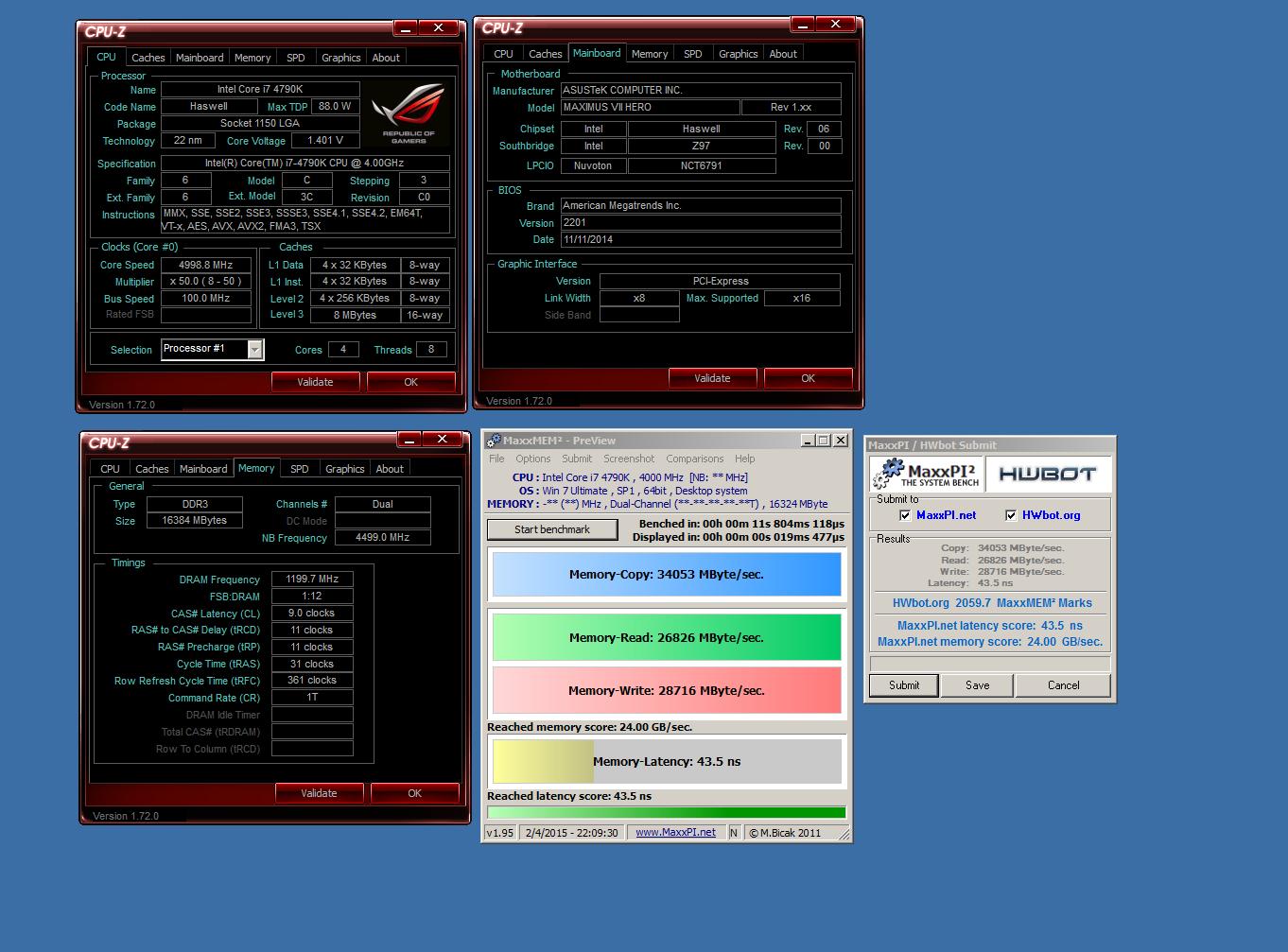1288x952 pixels.
Task: Open the Help menu in MaxxMEM²
Action: tap(745, 459)
